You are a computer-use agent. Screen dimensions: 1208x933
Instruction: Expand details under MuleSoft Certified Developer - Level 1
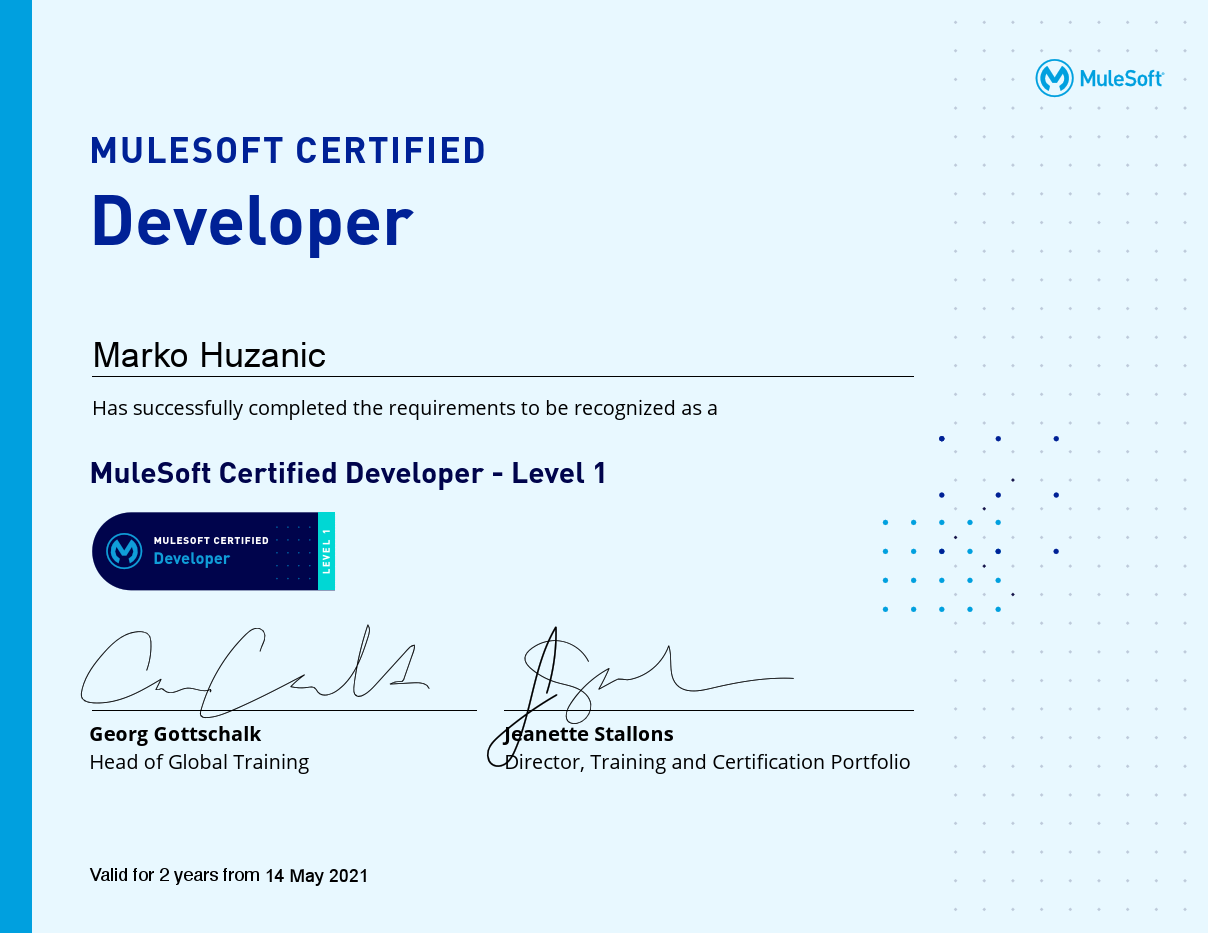[346, 472]
